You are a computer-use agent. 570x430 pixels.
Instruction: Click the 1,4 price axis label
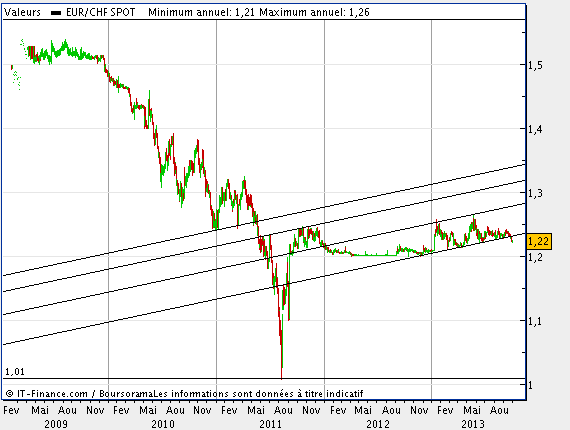click(x=535, y=129)
